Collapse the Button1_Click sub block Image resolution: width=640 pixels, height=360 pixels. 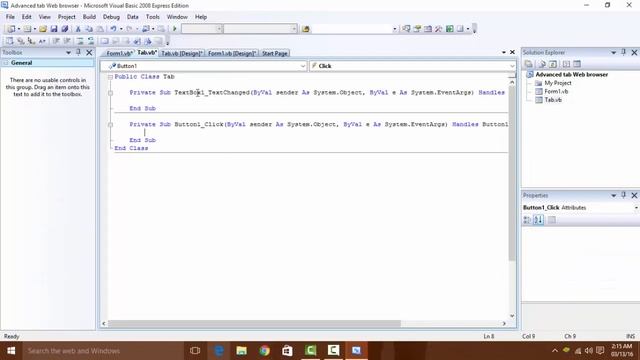point(110,124)
